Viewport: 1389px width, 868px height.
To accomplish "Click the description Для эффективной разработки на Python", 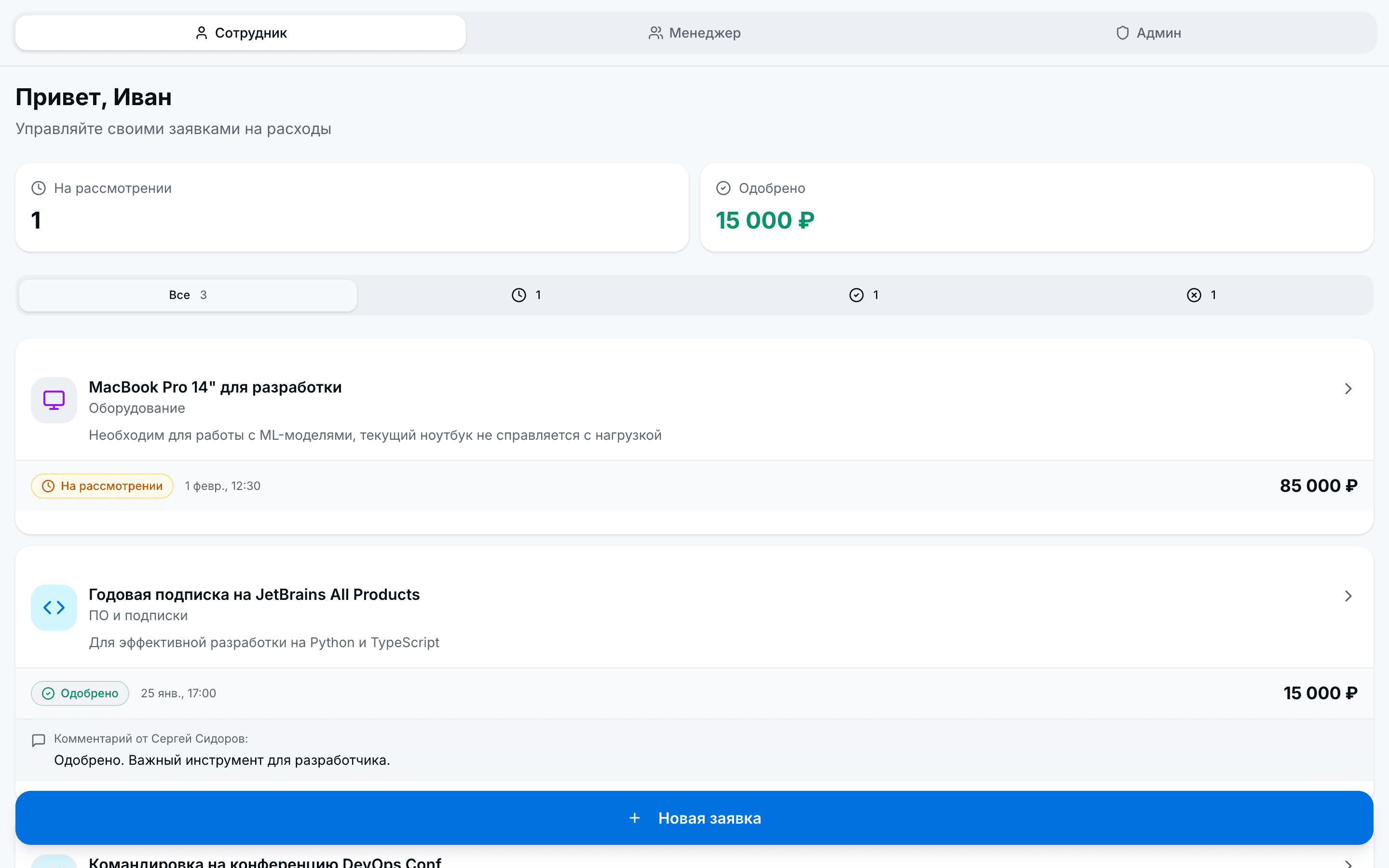I will (x=264, y=642).
